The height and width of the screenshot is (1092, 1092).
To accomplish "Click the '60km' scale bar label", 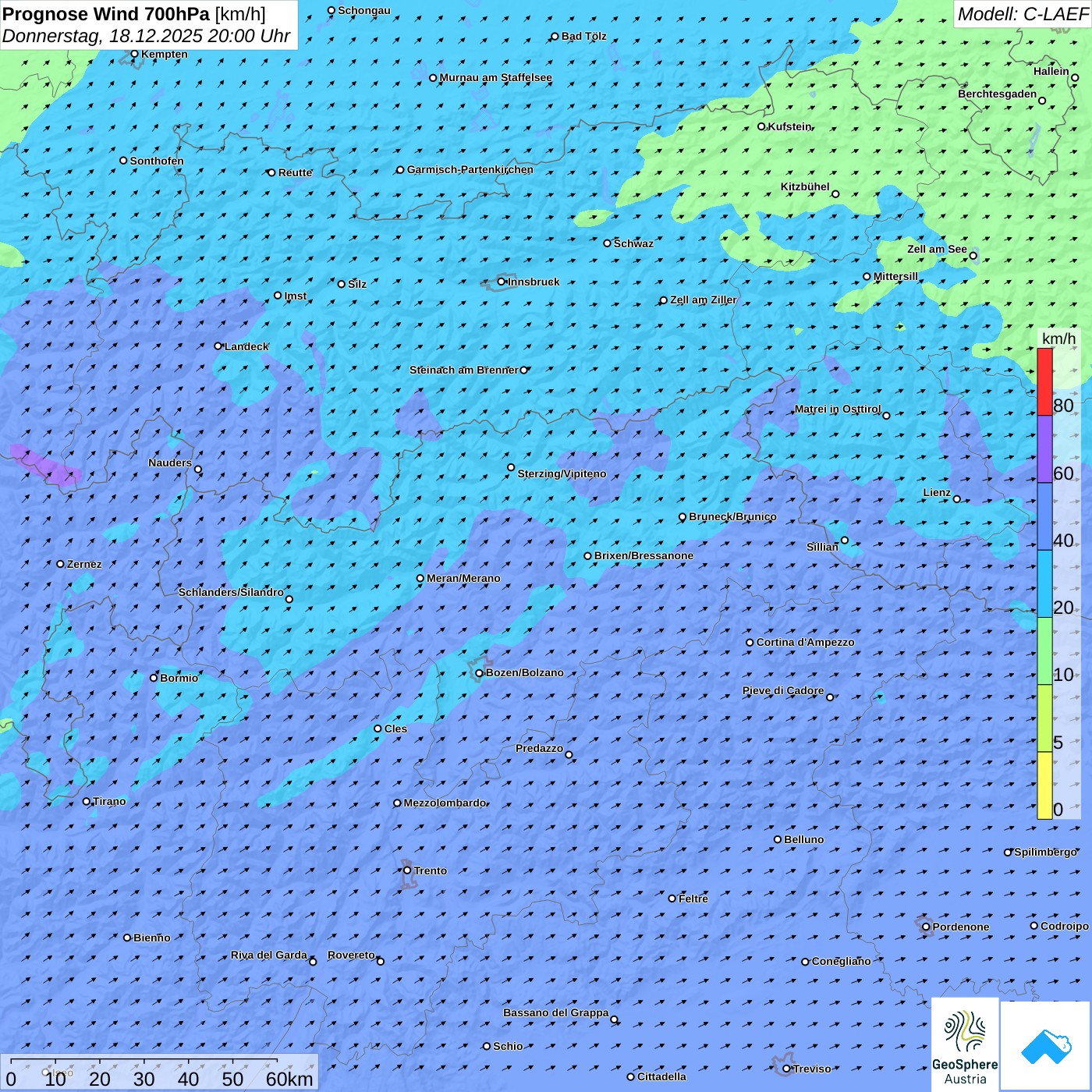I will (x=289, y=1079).
